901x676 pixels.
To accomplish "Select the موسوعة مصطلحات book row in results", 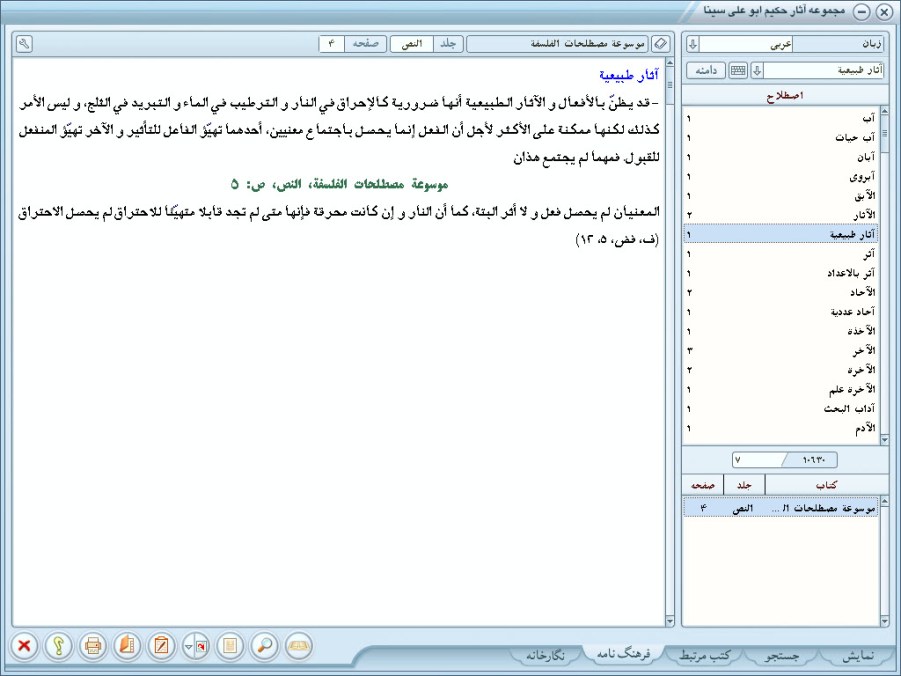I will click(780, 509).
